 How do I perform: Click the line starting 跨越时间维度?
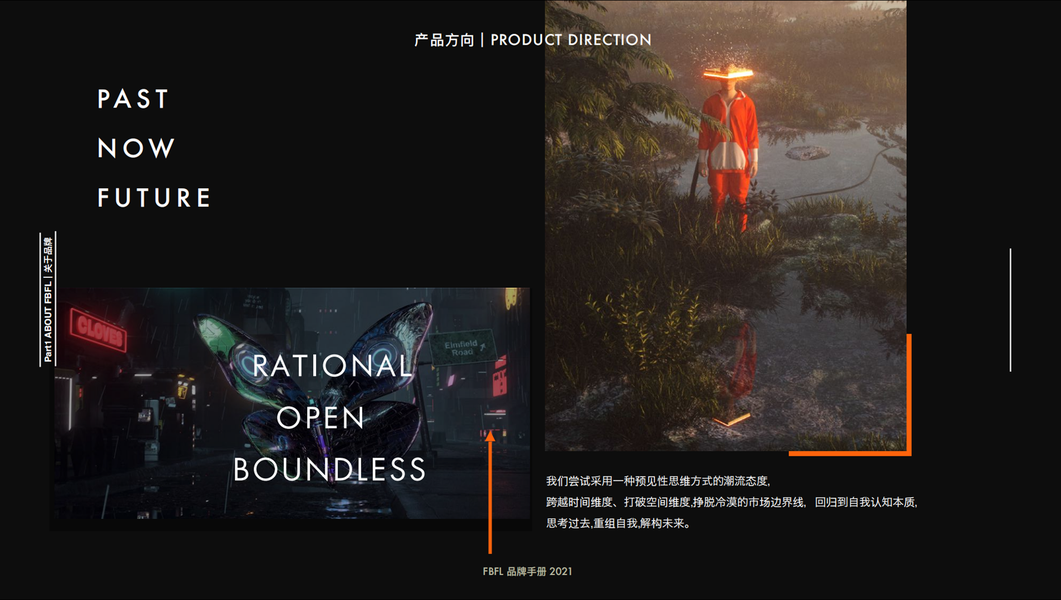point(731,502)
